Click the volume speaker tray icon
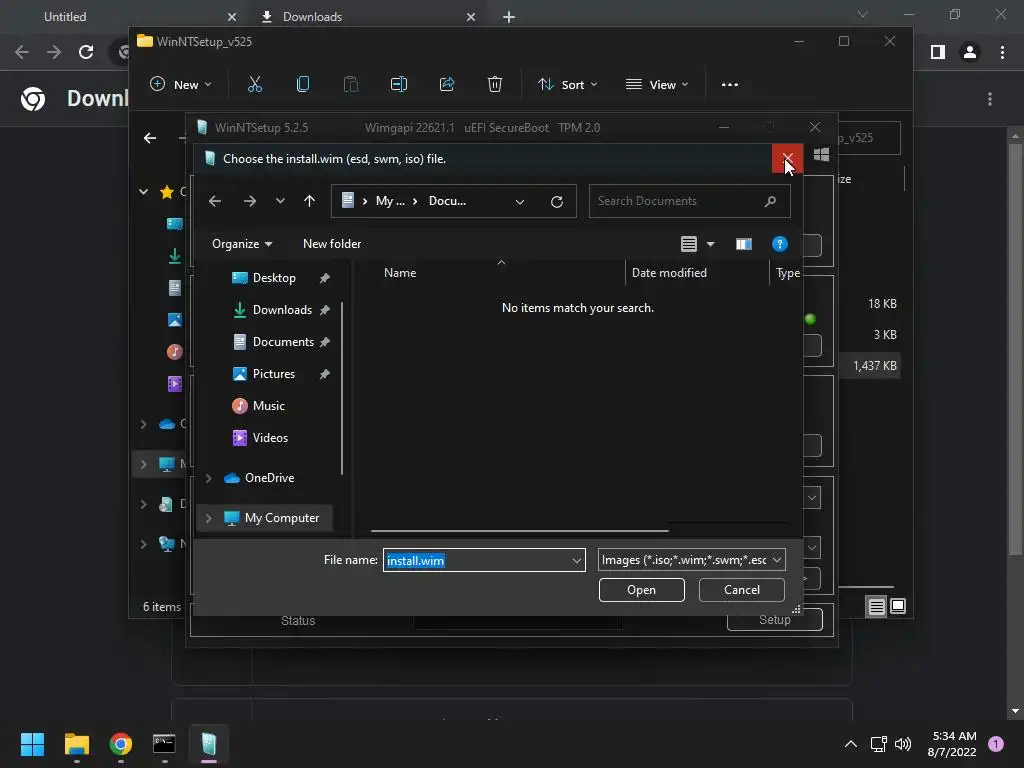1024x768 pixels. (x=903, y=744)
